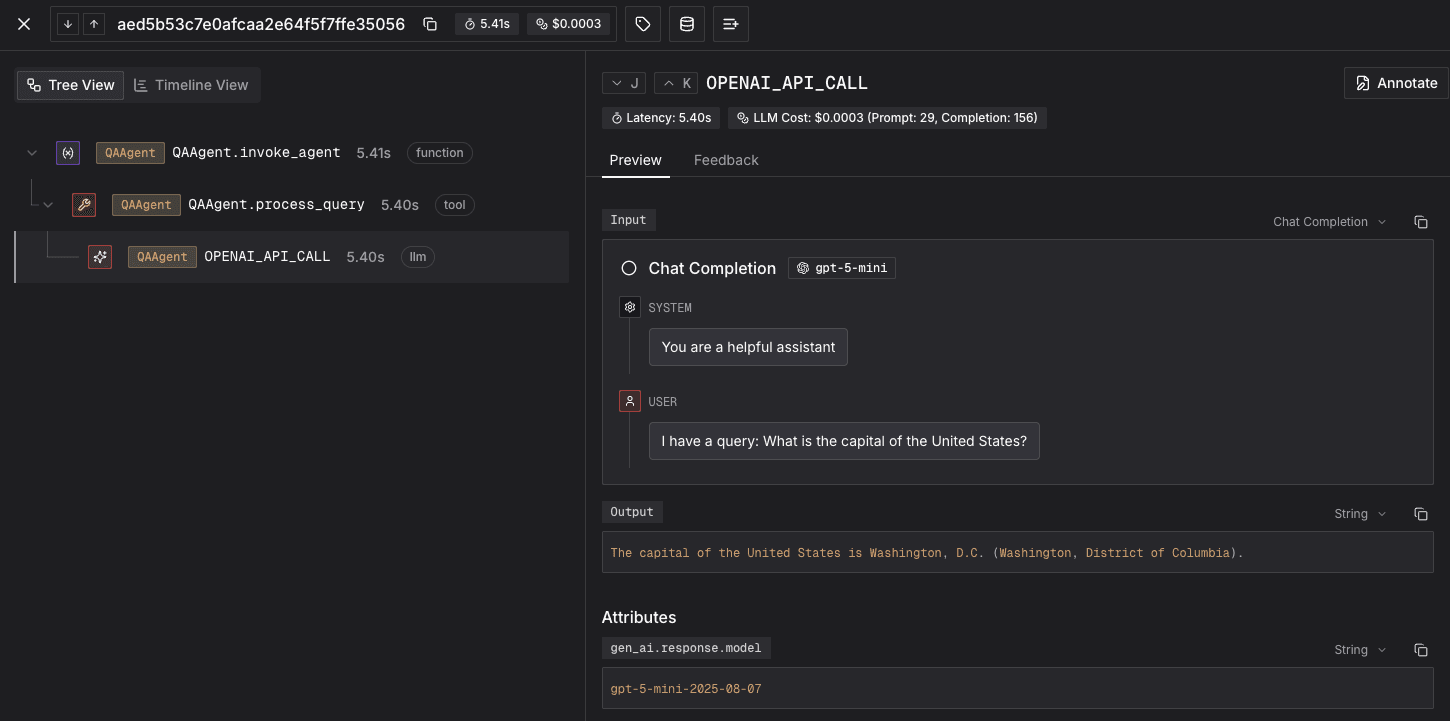This screenshot has height=721, width=1450.
Task: Click the add-to-list icon in toolbar
Action: pos(731,24)
